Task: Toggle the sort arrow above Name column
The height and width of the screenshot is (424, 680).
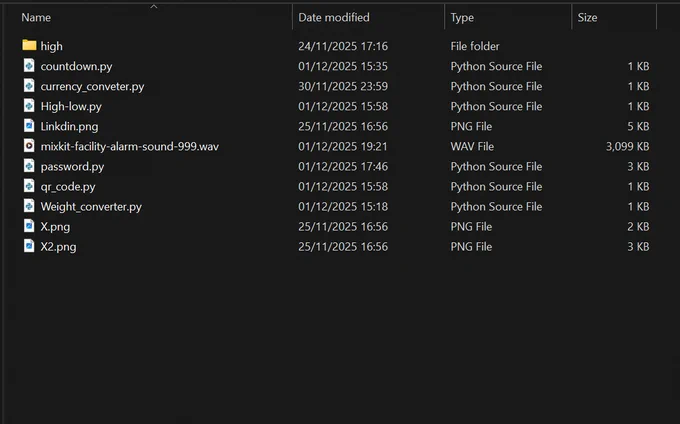Action: (154, 6)
